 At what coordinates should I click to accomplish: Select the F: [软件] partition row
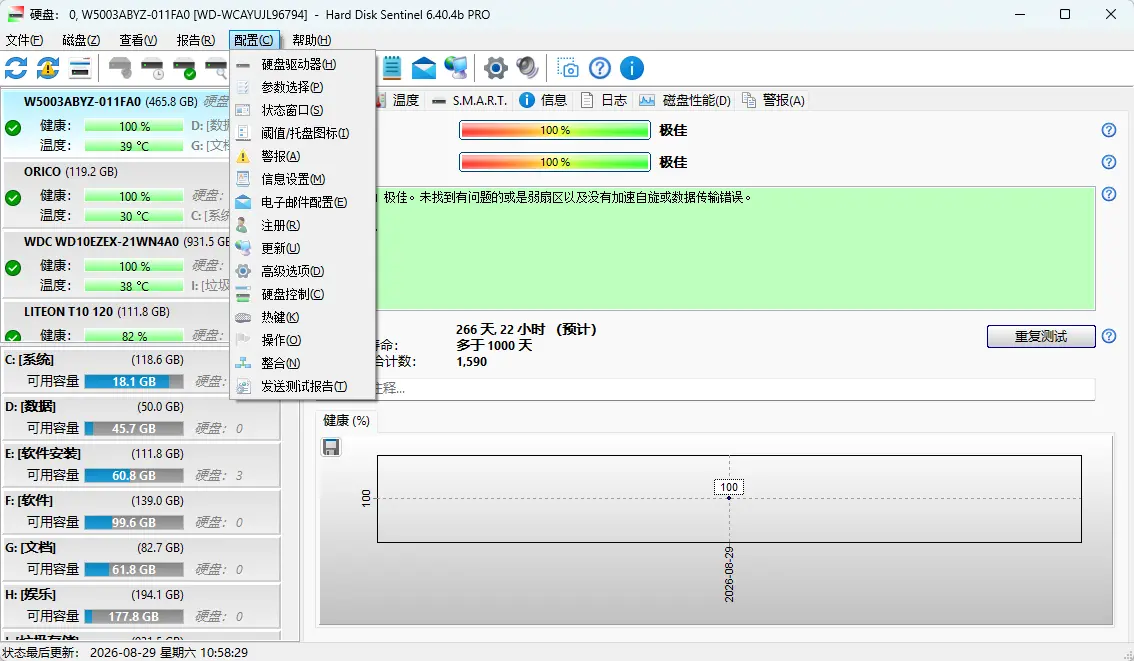[141, 511]
